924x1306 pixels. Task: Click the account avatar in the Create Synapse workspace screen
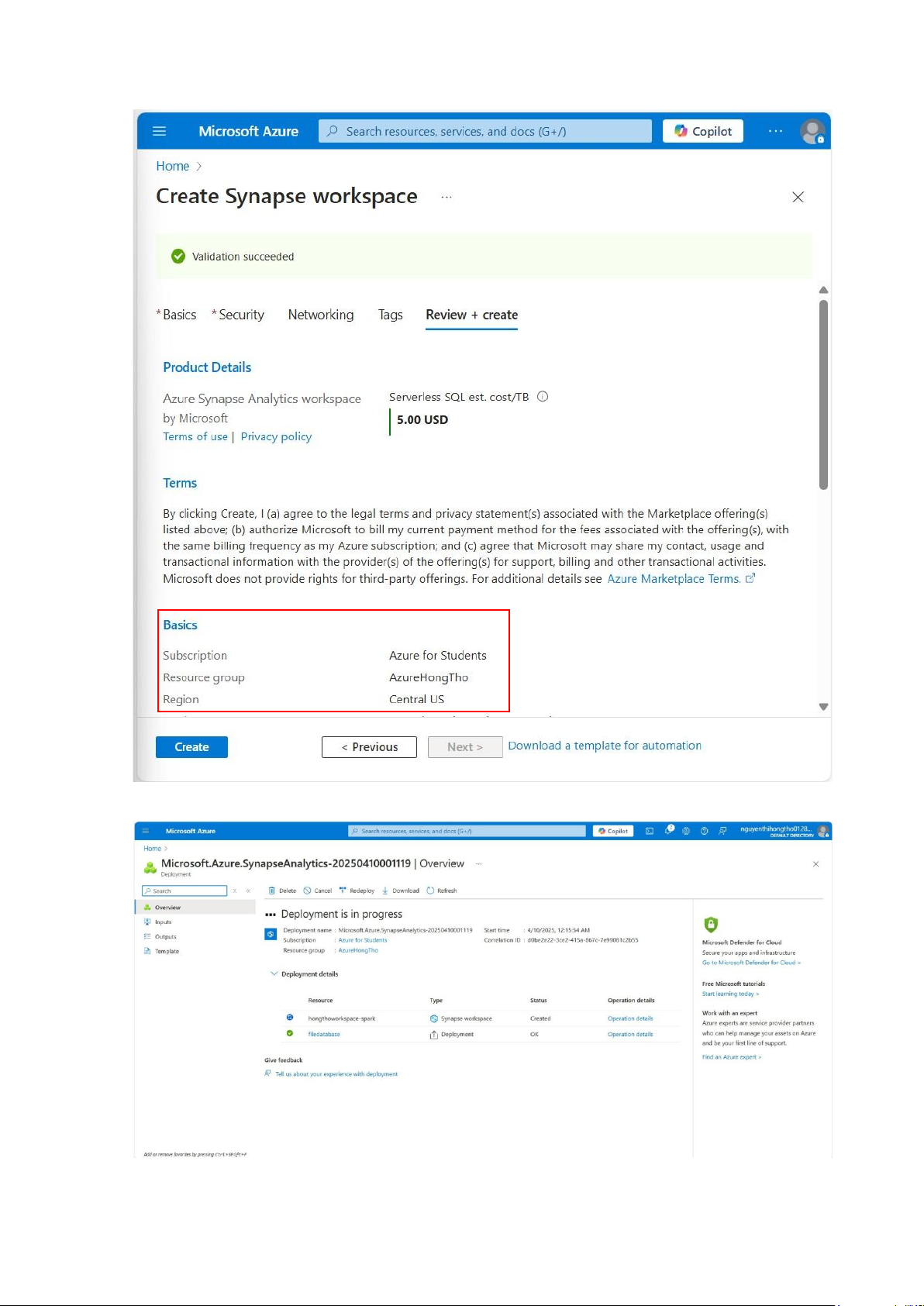pos(812,131)
